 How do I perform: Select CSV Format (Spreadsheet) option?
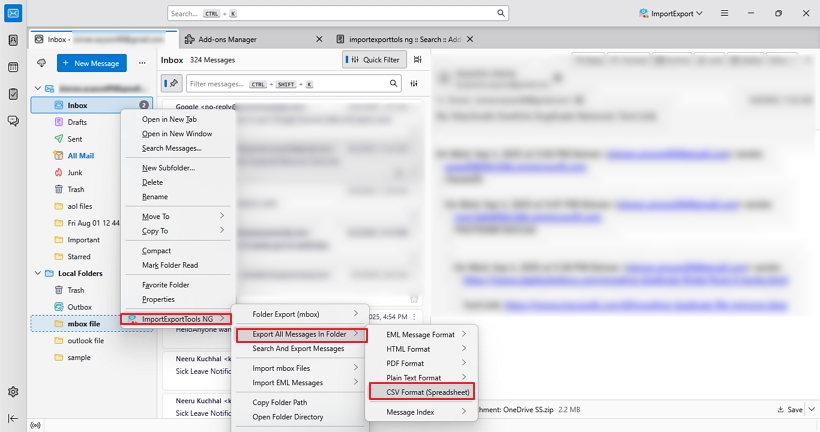tap(422, 392)
